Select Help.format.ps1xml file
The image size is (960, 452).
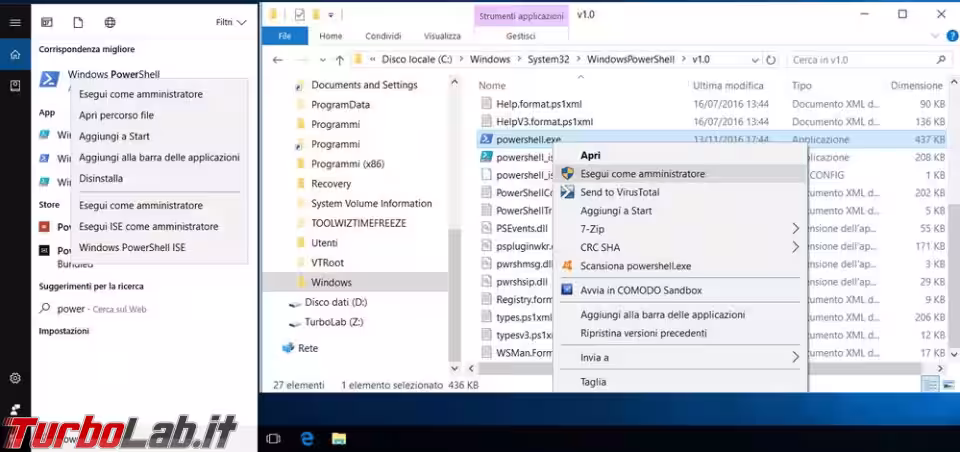click(x=538, y=104)
